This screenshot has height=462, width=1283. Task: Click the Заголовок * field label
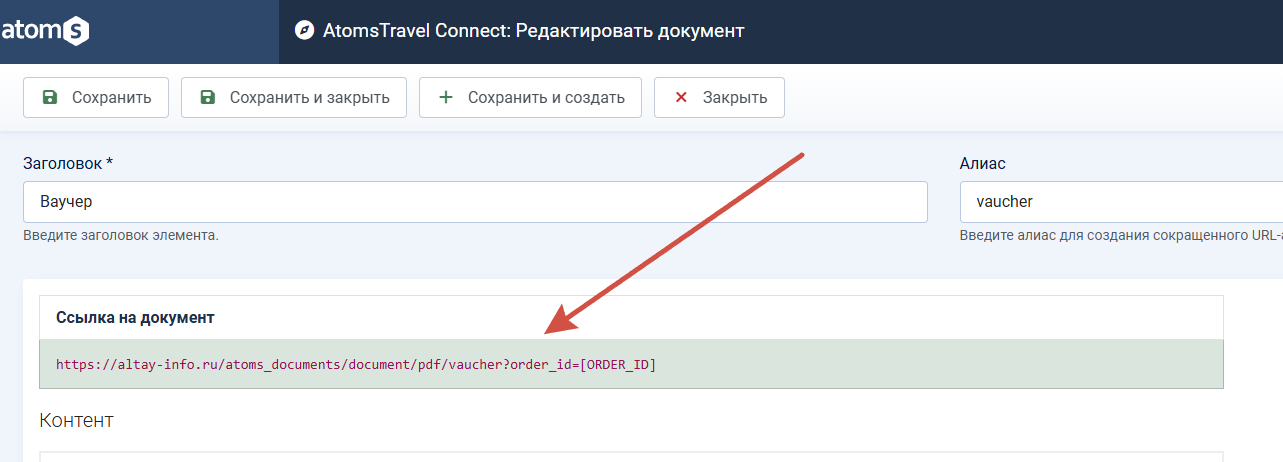point(68,163)
